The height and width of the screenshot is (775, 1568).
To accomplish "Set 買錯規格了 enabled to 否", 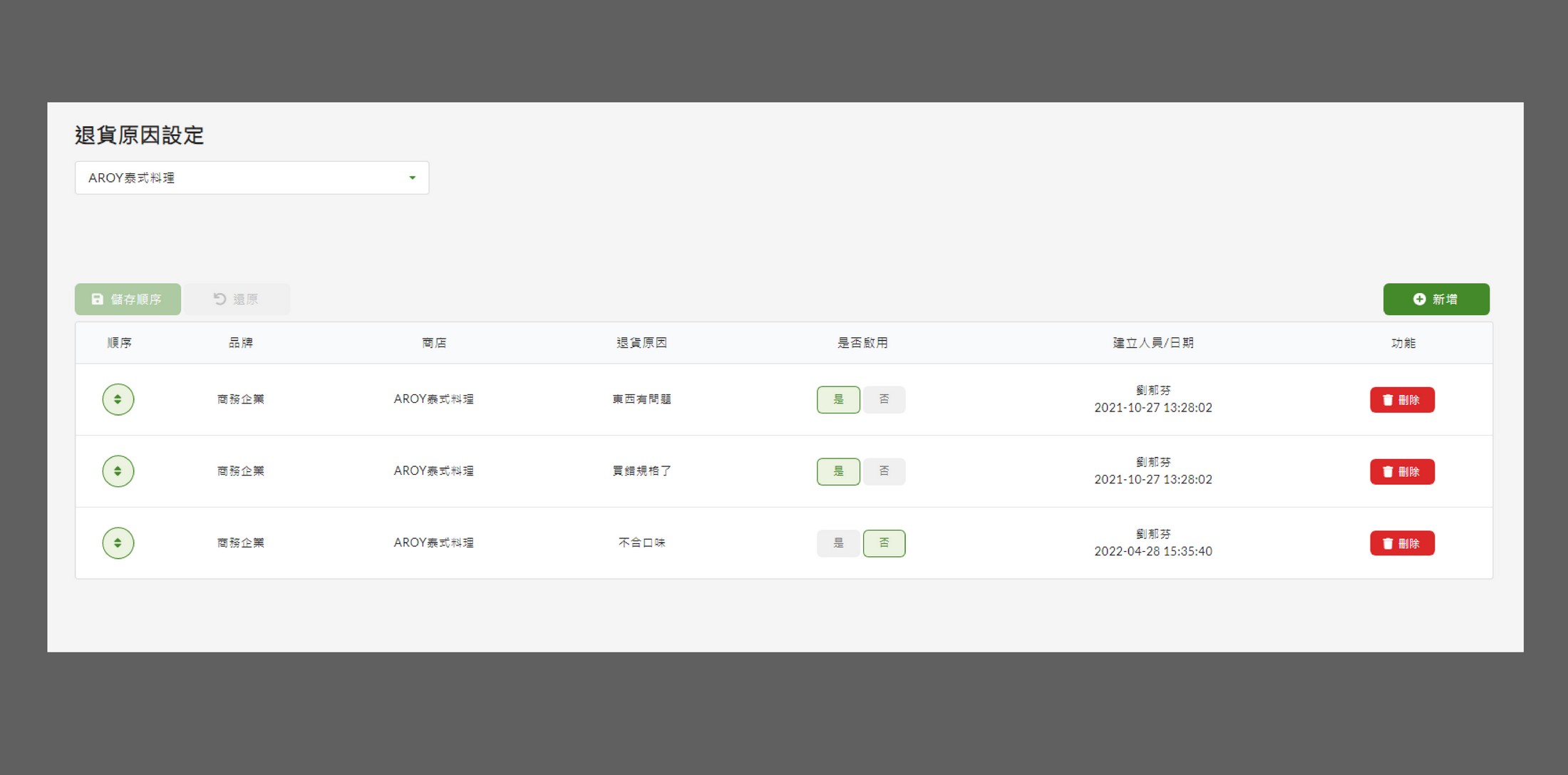I will 884,472.
